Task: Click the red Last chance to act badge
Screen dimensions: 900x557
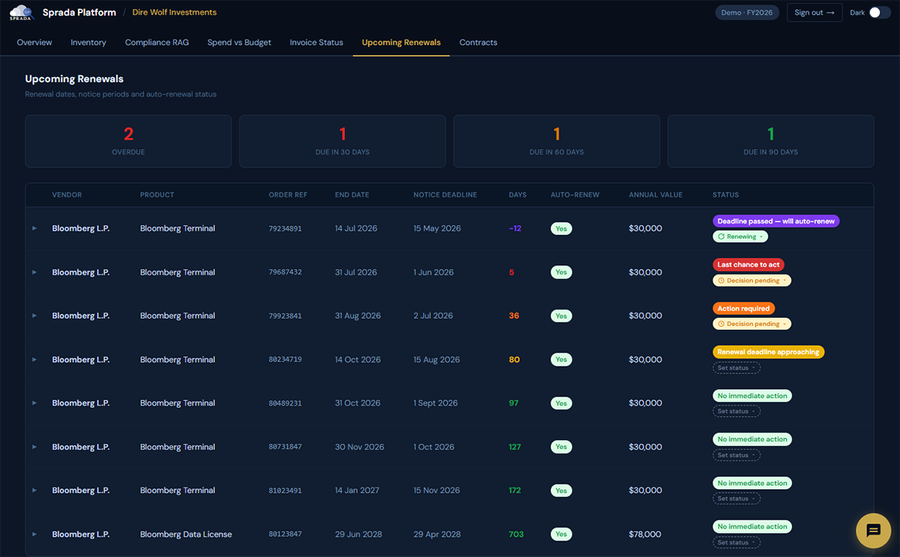Action: coord(748,265)
